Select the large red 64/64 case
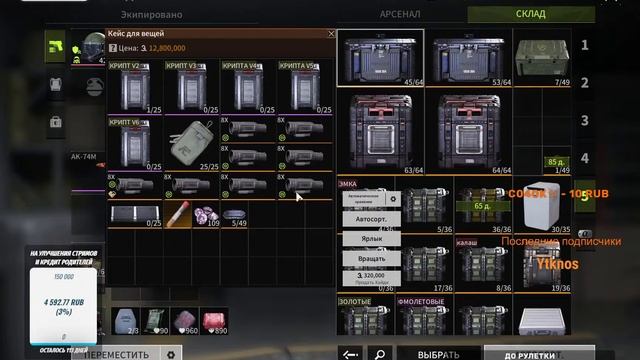This screenshot has width=640, height=360. pos(469,131)
